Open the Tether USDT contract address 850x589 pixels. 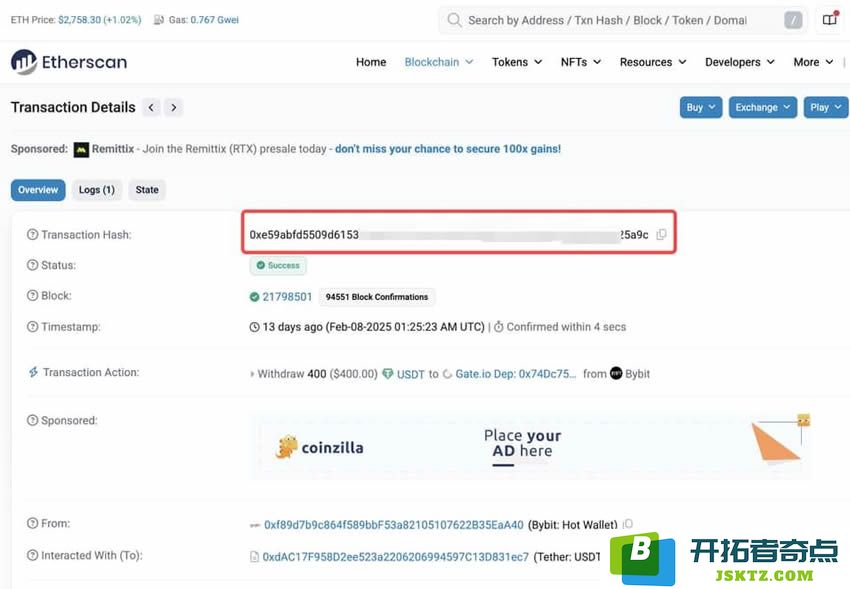[x=395, y=556]
